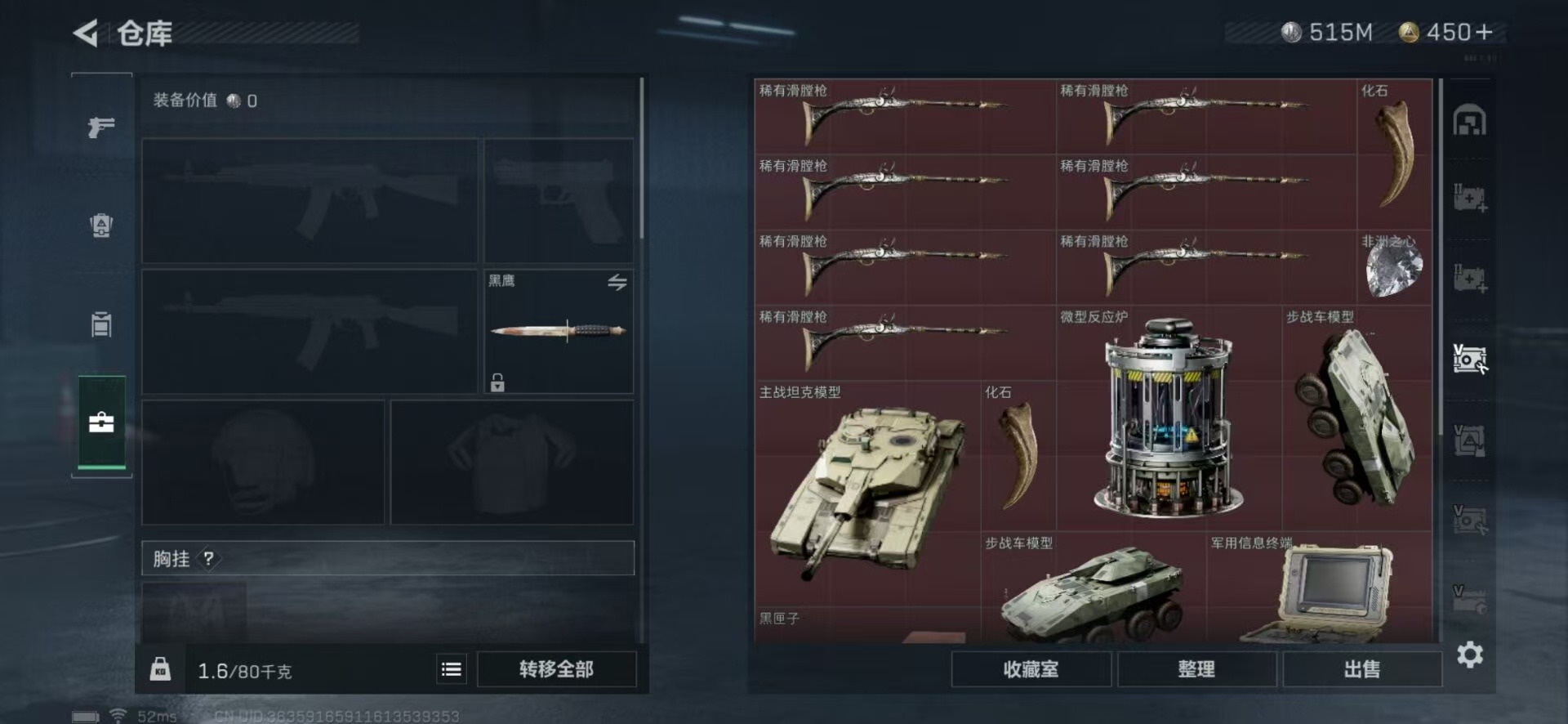Select the 主战坦克模型 item

click(867, 494)
